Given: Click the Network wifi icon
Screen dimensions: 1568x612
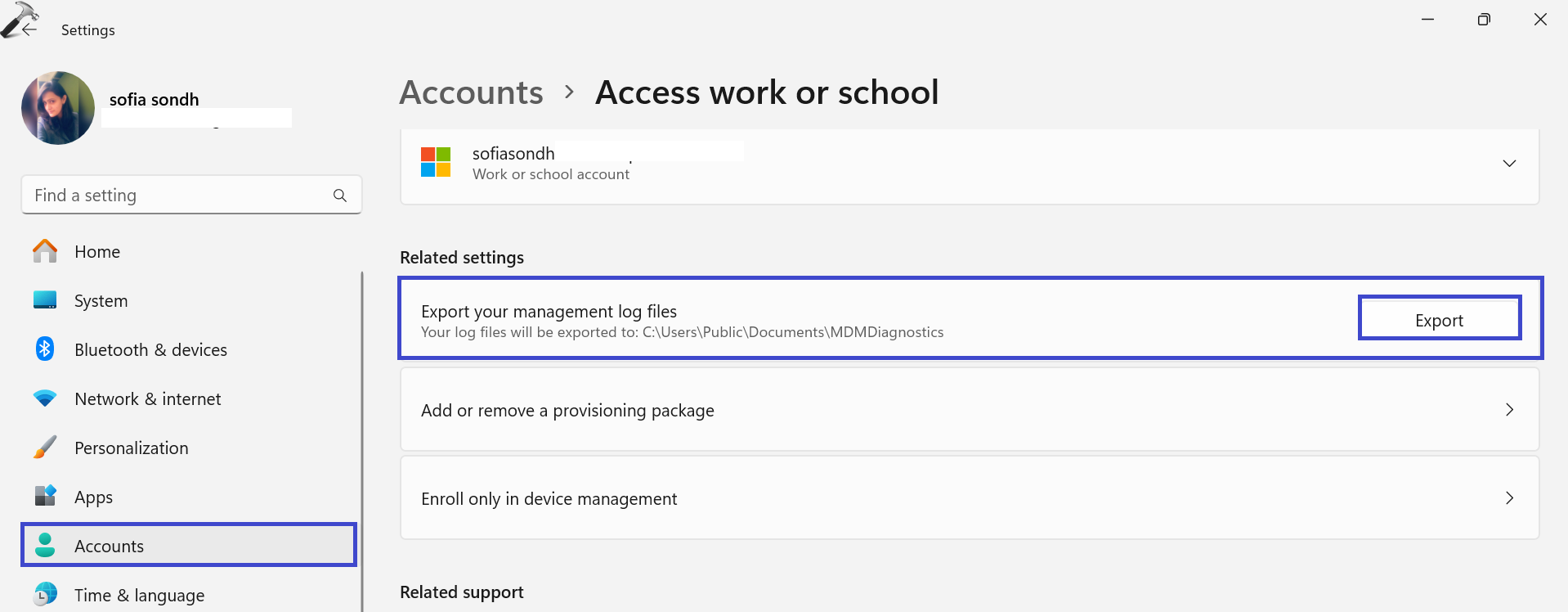Looking at the screenshot, I should click(45, 398).
